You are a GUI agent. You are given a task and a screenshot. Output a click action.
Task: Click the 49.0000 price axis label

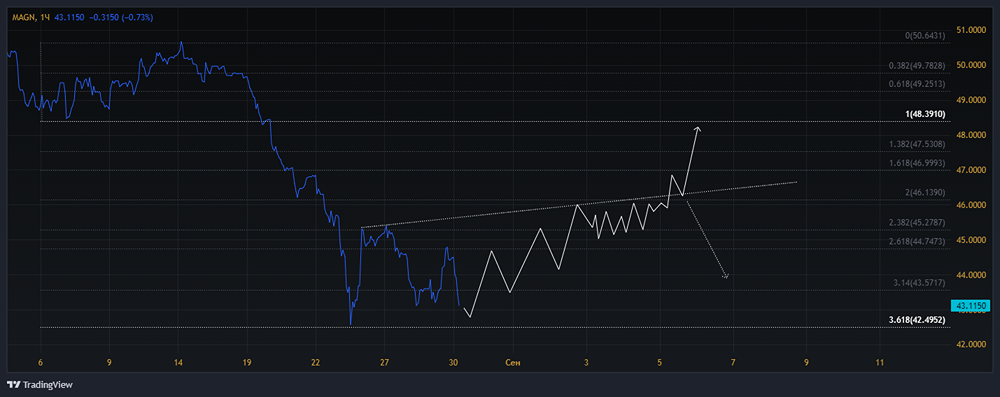click(971, 100)
